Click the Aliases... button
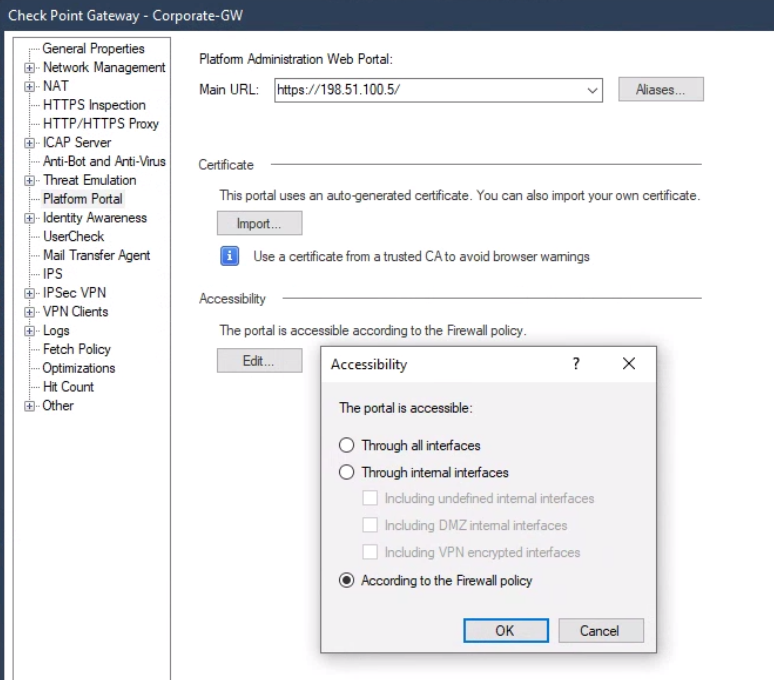This screenshot has width=774, height=680. click(x=661, y=89)
